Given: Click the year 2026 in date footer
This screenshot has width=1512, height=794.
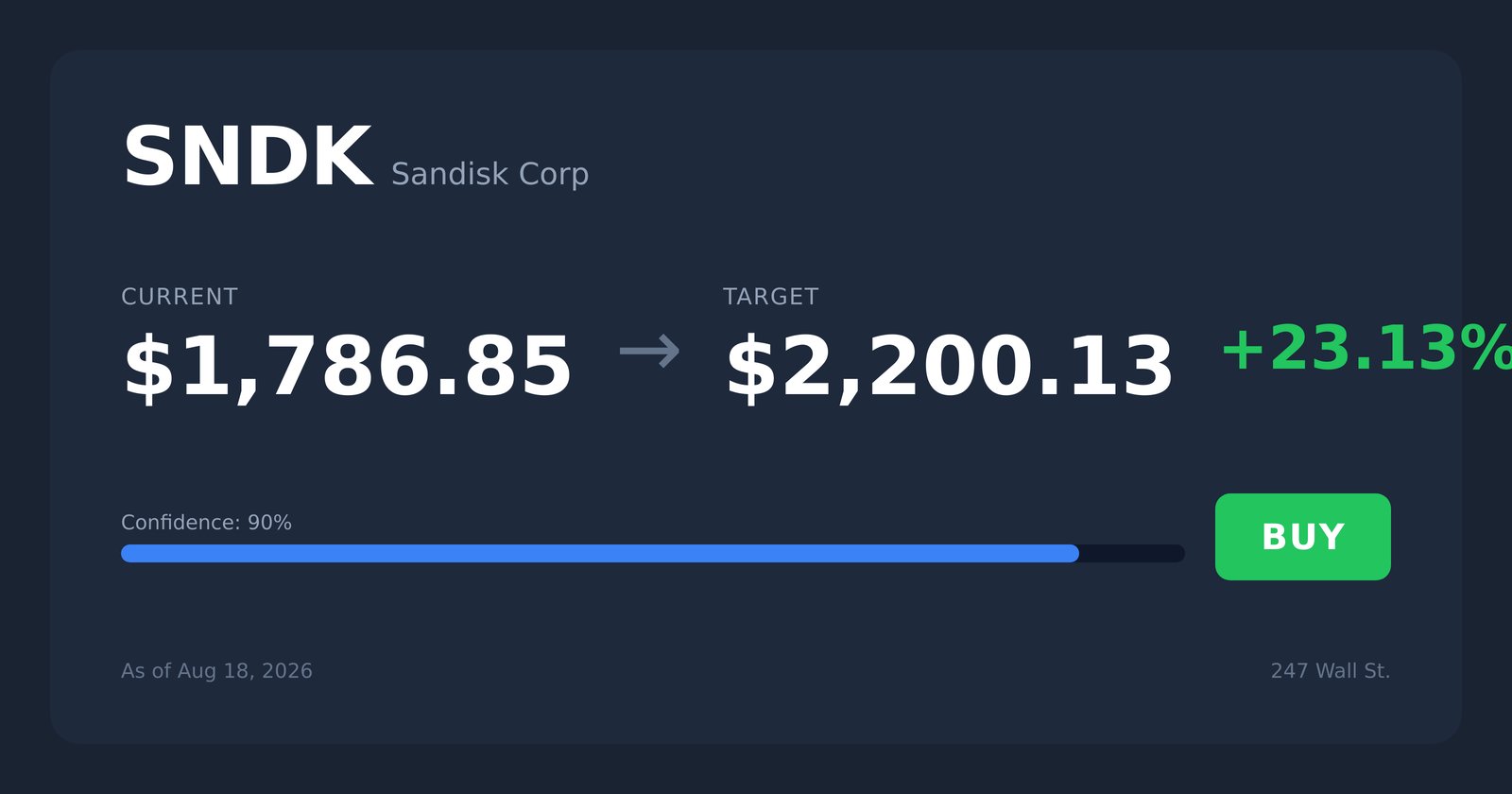Looking at the screenshot, I should pyautogui.click(x=287, y=671).
